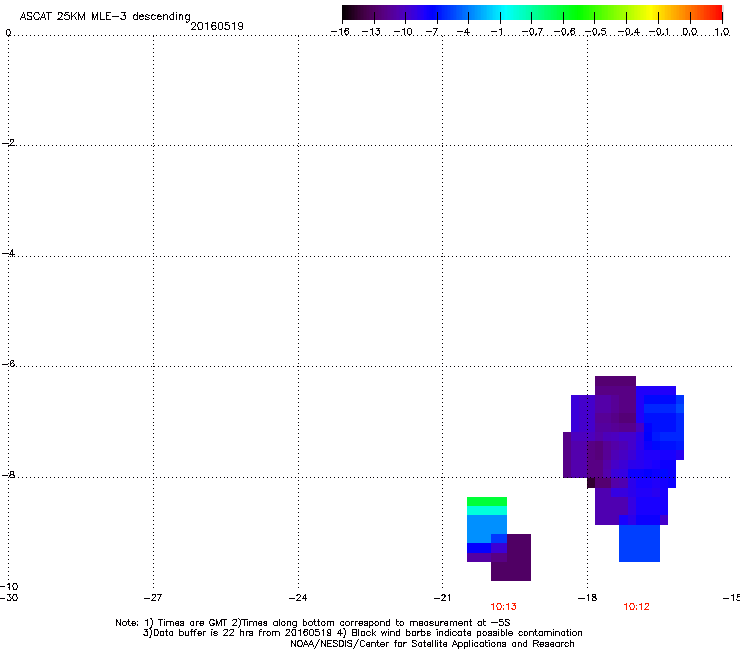Click the 1.0 colorbar tick label
The image size is (740, 650).
722,32
